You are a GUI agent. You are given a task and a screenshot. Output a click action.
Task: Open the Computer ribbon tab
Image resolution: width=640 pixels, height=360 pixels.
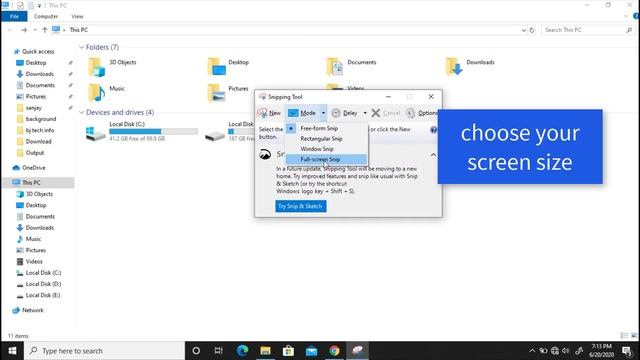tap(46, 16)
